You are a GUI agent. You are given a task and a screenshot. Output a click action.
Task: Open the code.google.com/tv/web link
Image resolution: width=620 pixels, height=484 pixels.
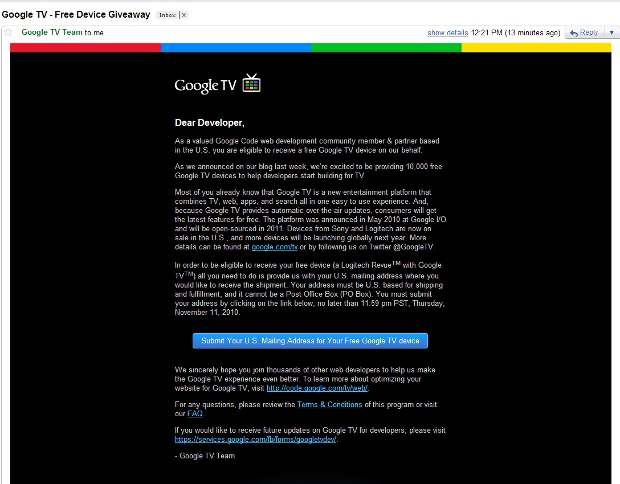pos(317,388)
